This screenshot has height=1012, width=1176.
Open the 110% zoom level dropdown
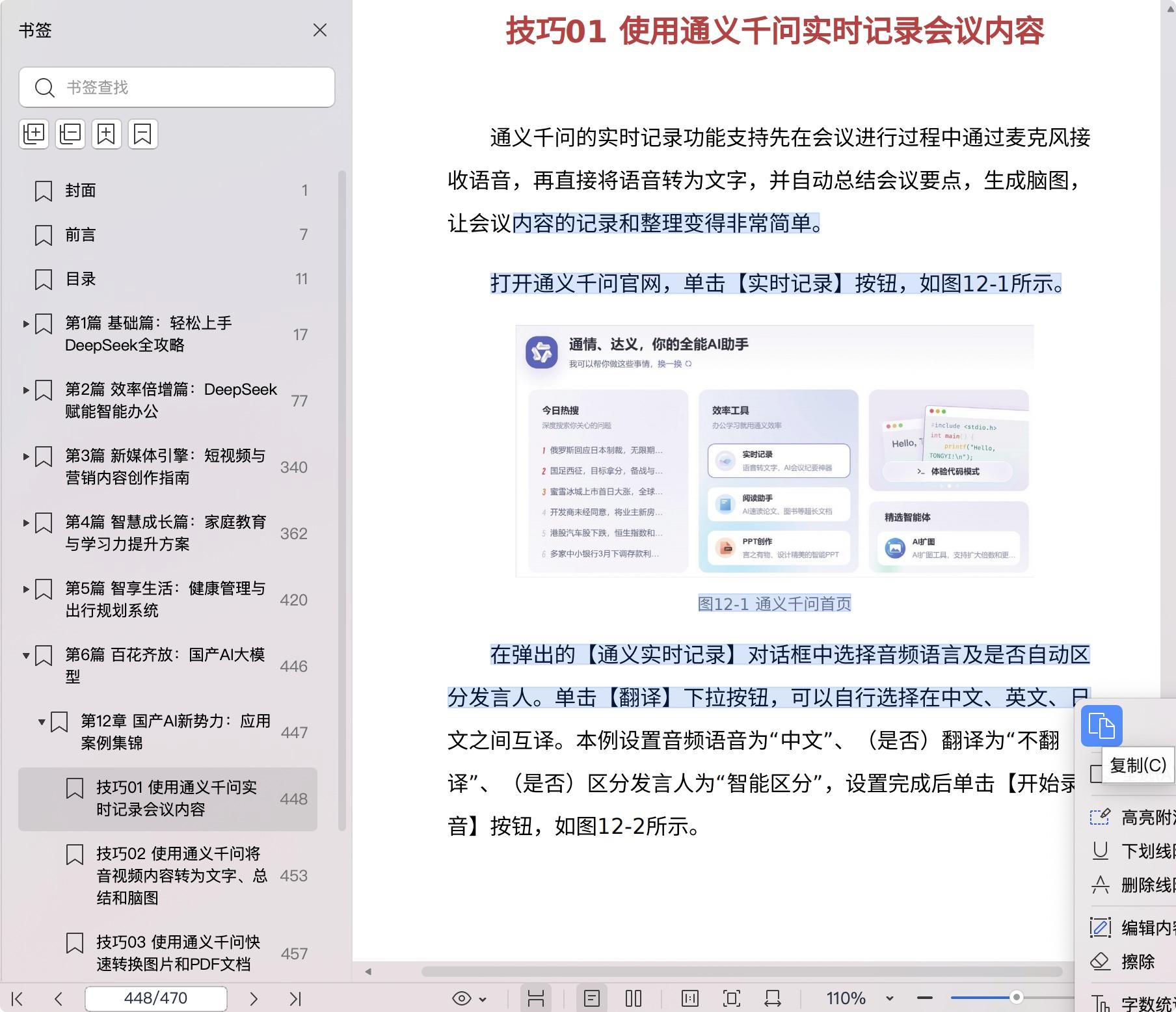pos(890,998)
